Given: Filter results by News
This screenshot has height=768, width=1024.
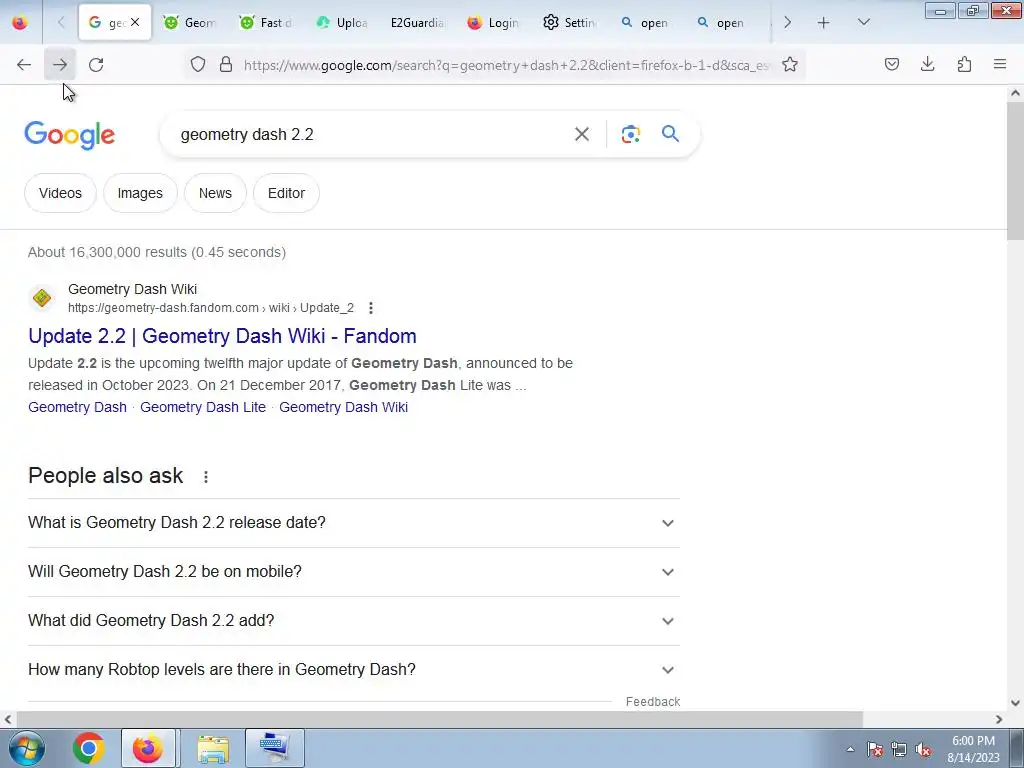Looking at the screenshot, I should click(x=216, y=193).
